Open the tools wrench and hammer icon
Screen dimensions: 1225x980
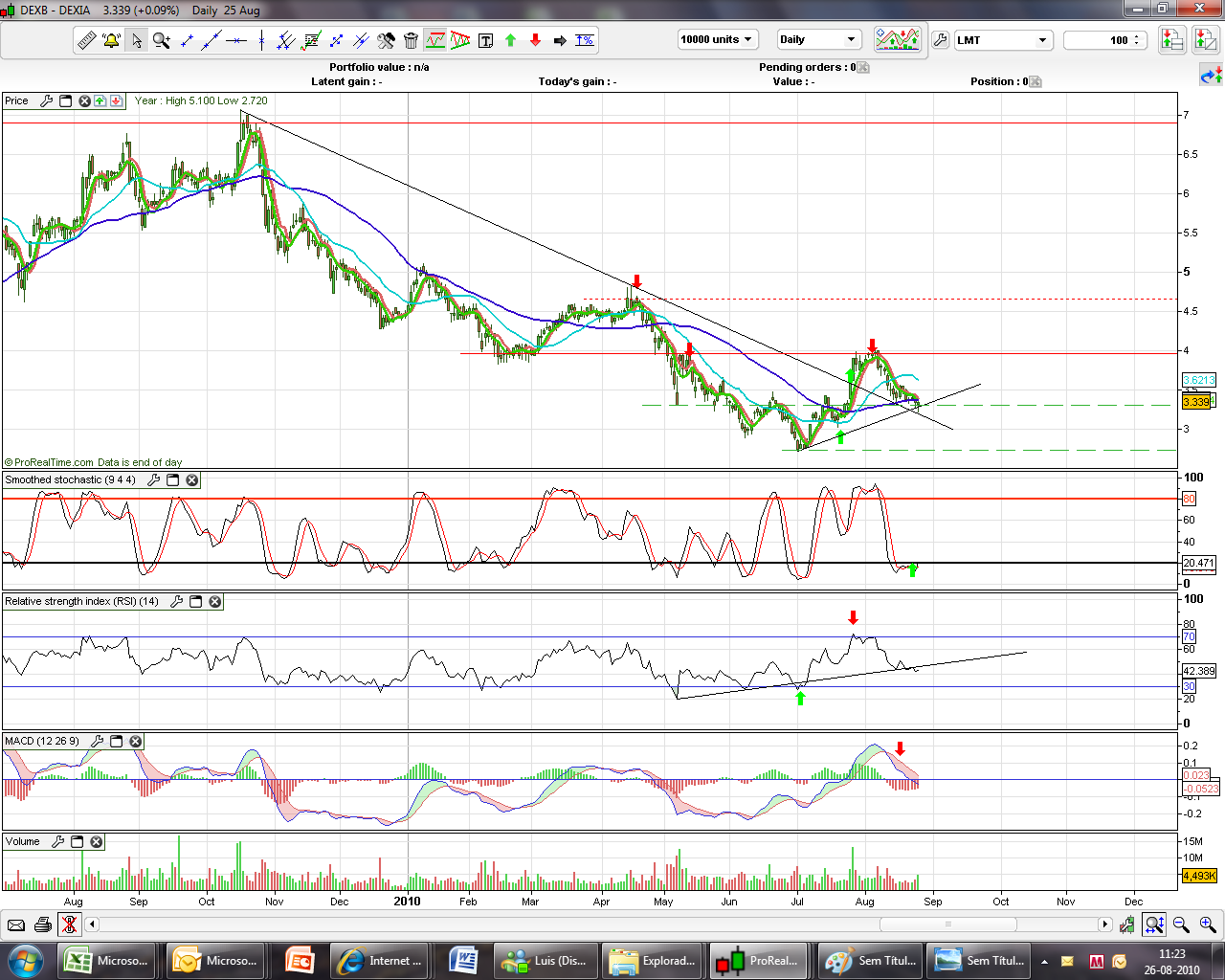tap(386, 40)
